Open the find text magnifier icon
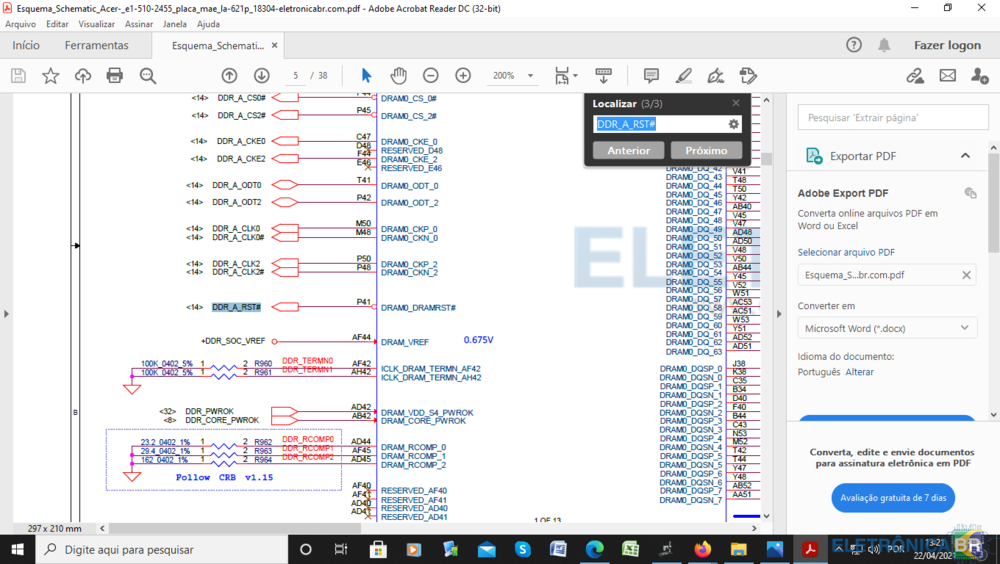This screenshot has width=1000, height=564. coord(148,76)
